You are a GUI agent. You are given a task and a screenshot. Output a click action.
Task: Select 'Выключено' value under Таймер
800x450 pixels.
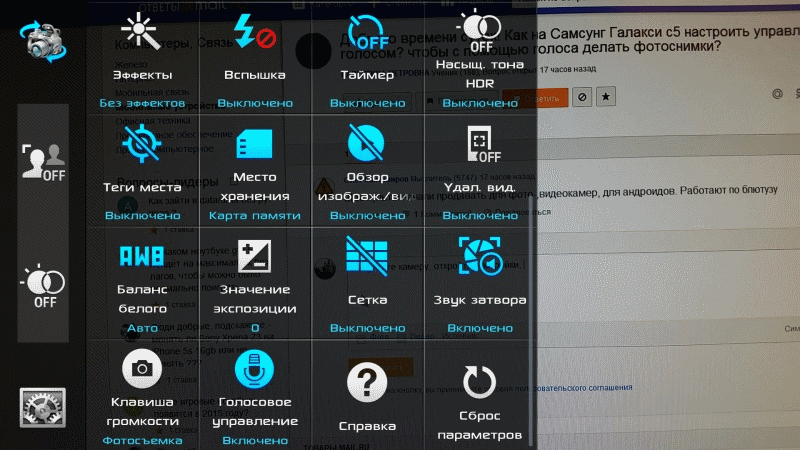[367, 103]
